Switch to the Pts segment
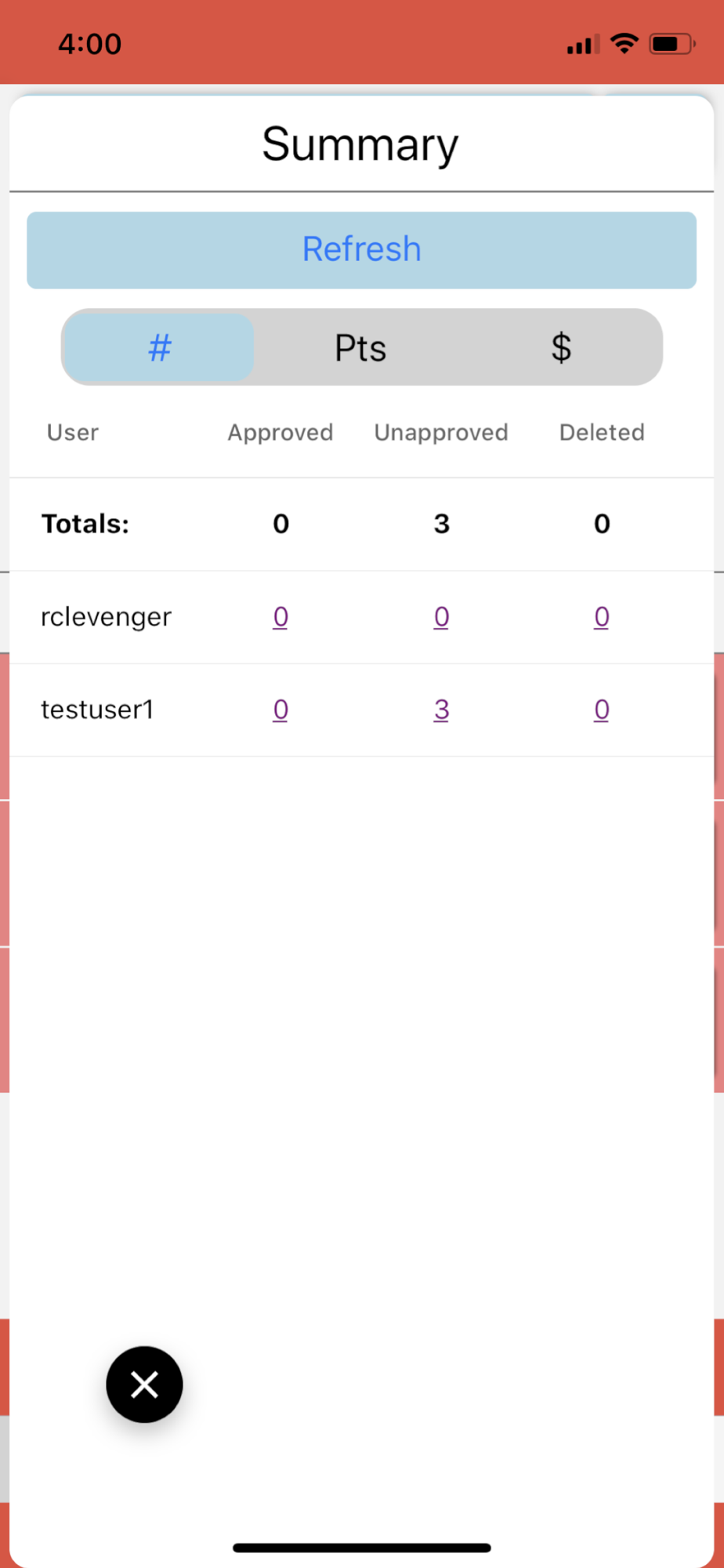This screenshot has width=724, height=1568. pos(360,347)
